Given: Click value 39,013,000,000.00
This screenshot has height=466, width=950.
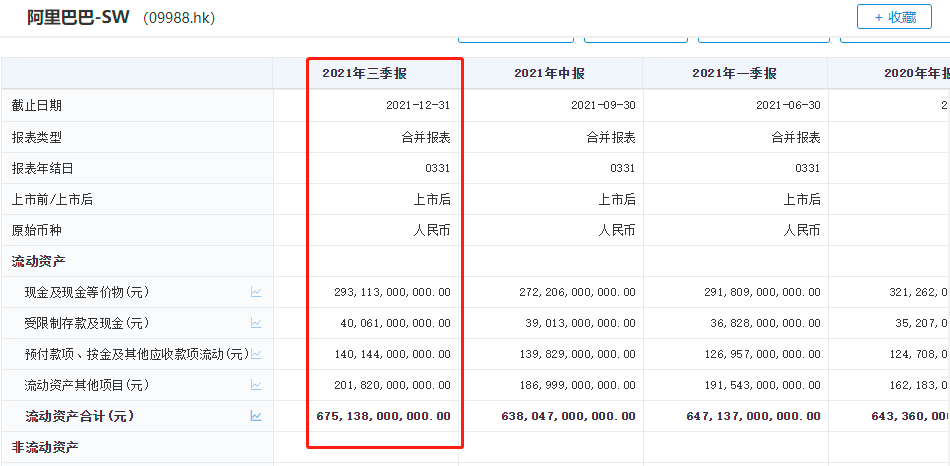Looking at the screenshot, I should click(x=581, y=323).
